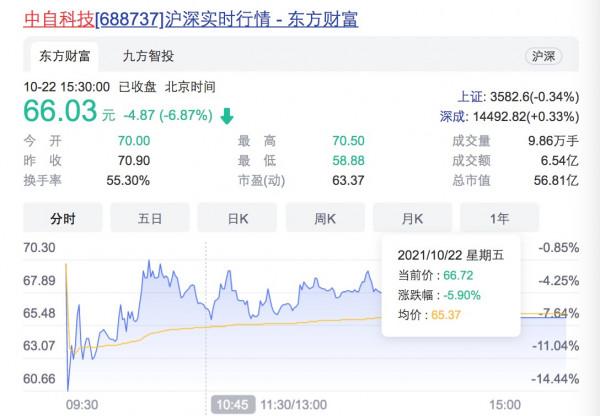The width and height of the screenshot is (600, 416).
Task: Click the current price 66.03
Action: [60, 111]
